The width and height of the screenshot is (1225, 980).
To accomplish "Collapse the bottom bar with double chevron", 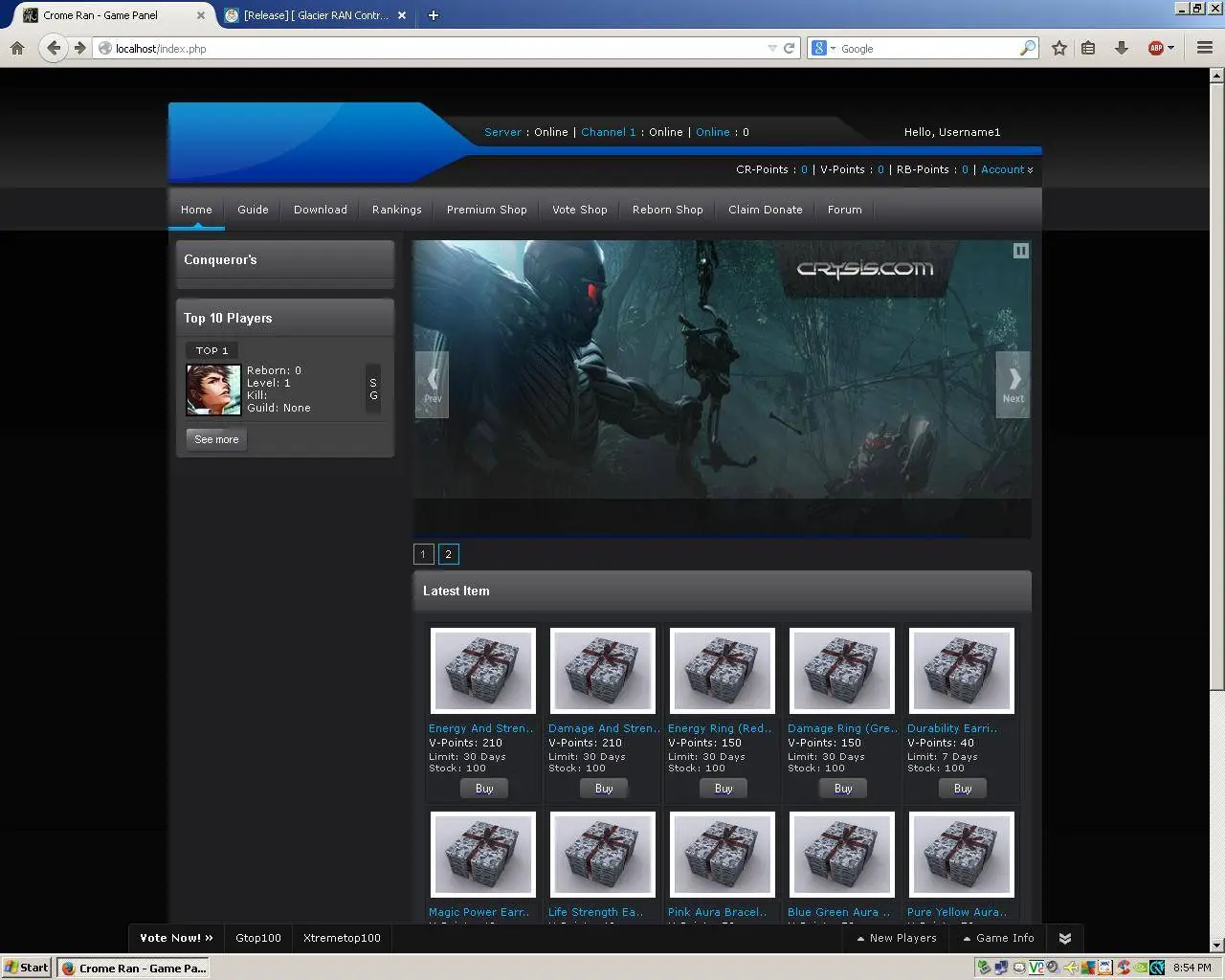I will pos(1065,938).
